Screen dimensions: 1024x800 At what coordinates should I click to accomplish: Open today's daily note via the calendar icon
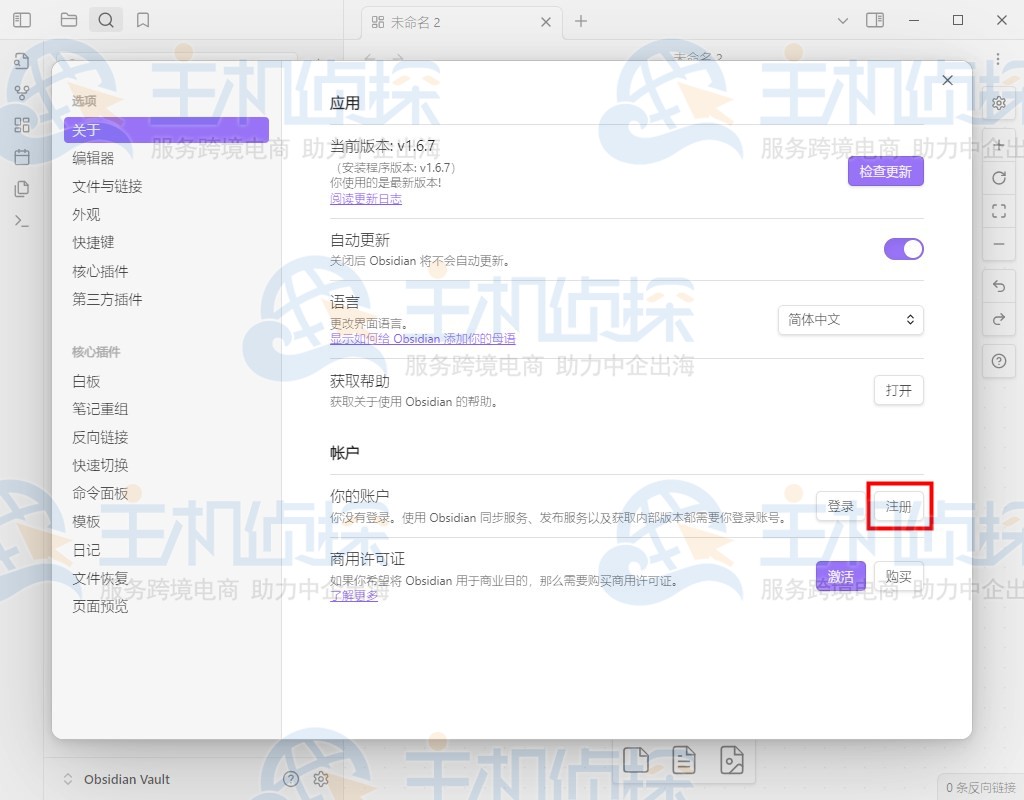22,157
